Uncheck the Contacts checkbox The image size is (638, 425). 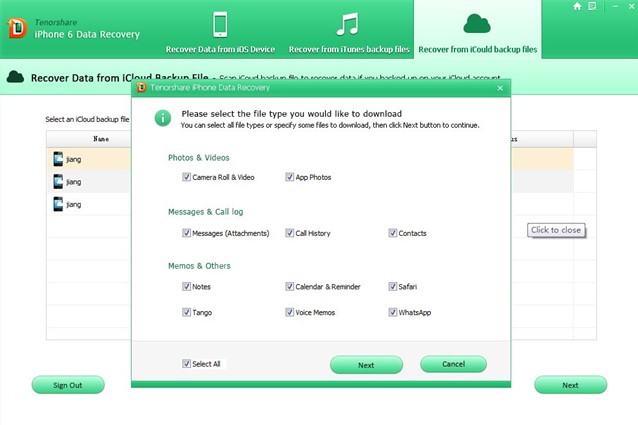393,233
